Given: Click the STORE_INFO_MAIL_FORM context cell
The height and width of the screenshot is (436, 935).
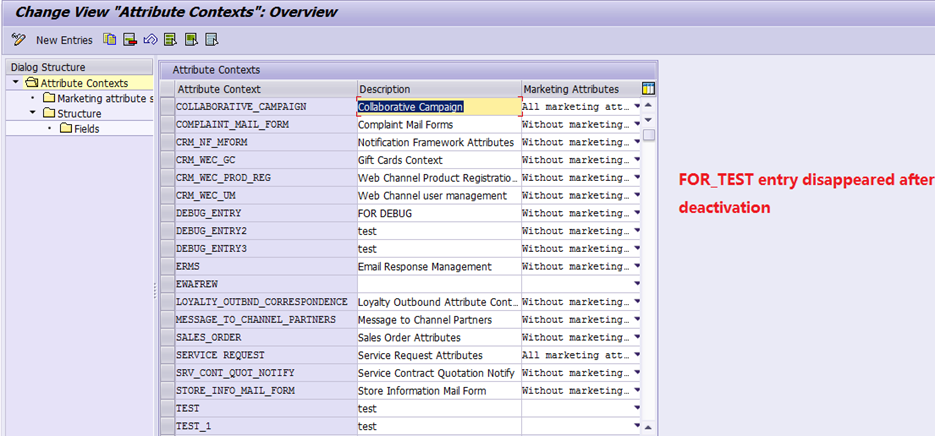Looking at the screenshot, I should [x=266, y=391].
